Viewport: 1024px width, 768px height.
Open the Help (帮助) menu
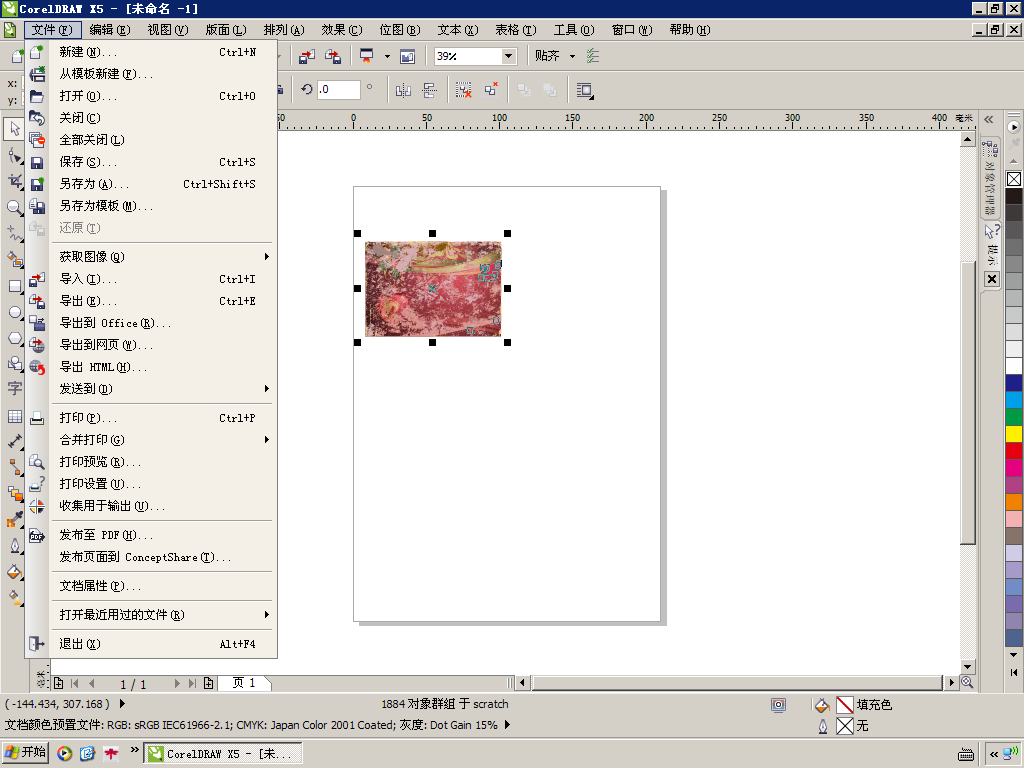coord(690,30)
